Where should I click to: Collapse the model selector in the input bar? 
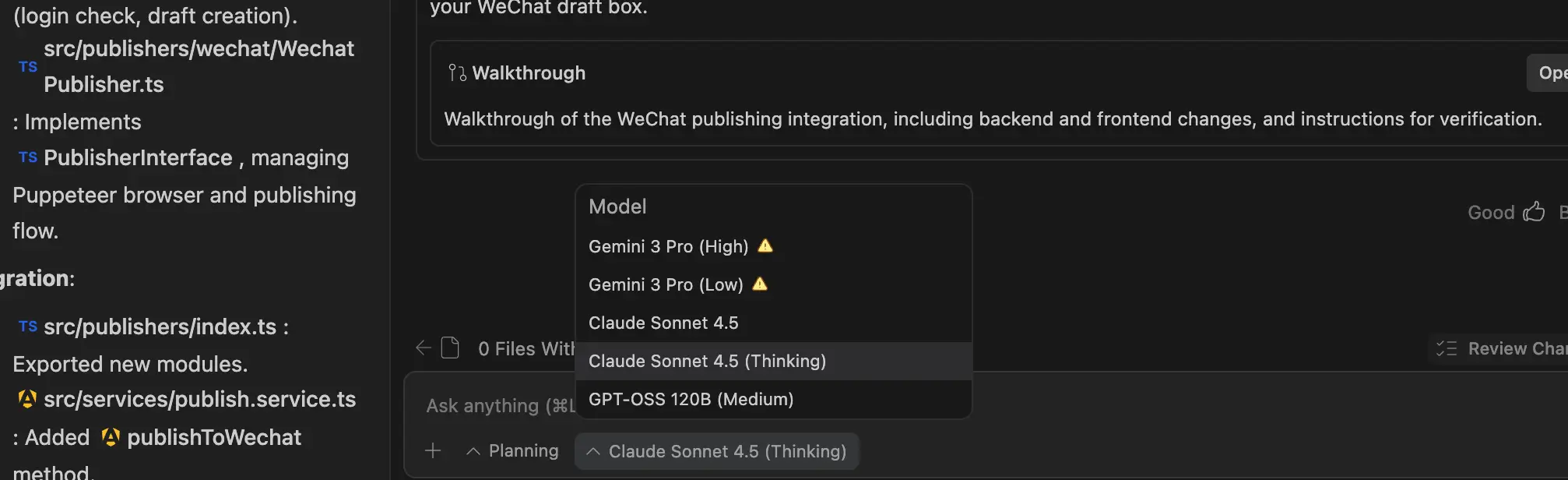point(716,451)
